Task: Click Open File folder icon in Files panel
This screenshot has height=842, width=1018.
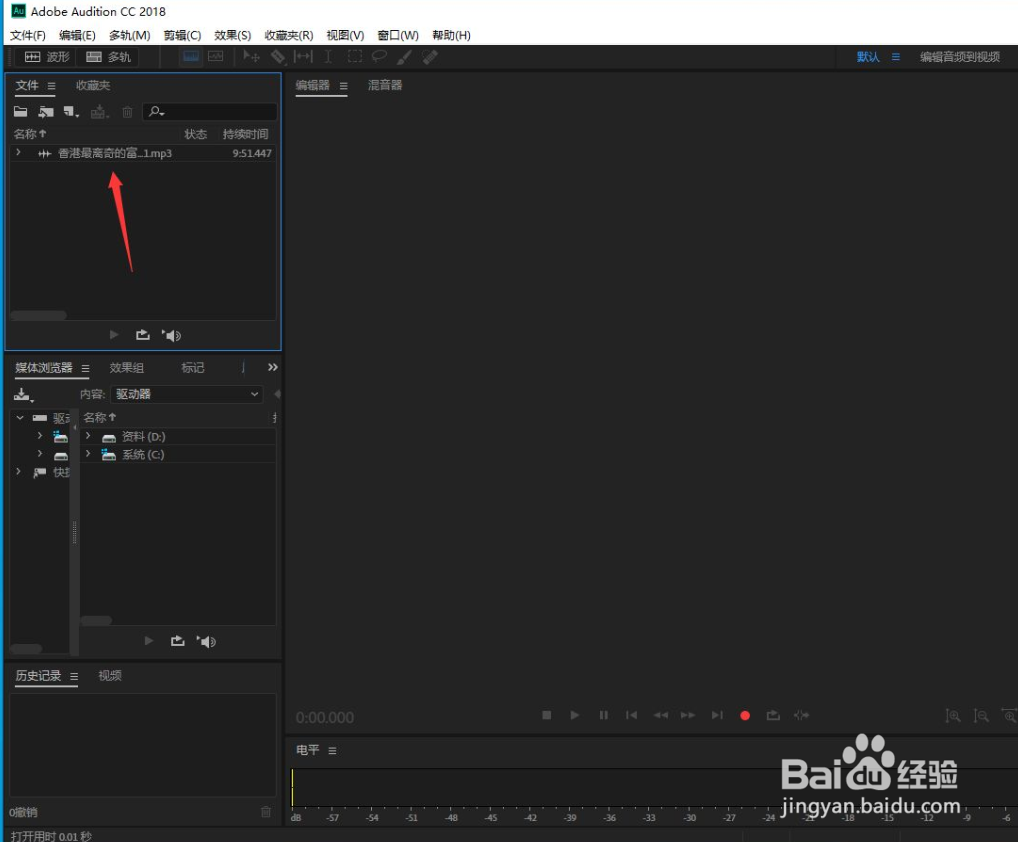Action: [x=21, y=112]
